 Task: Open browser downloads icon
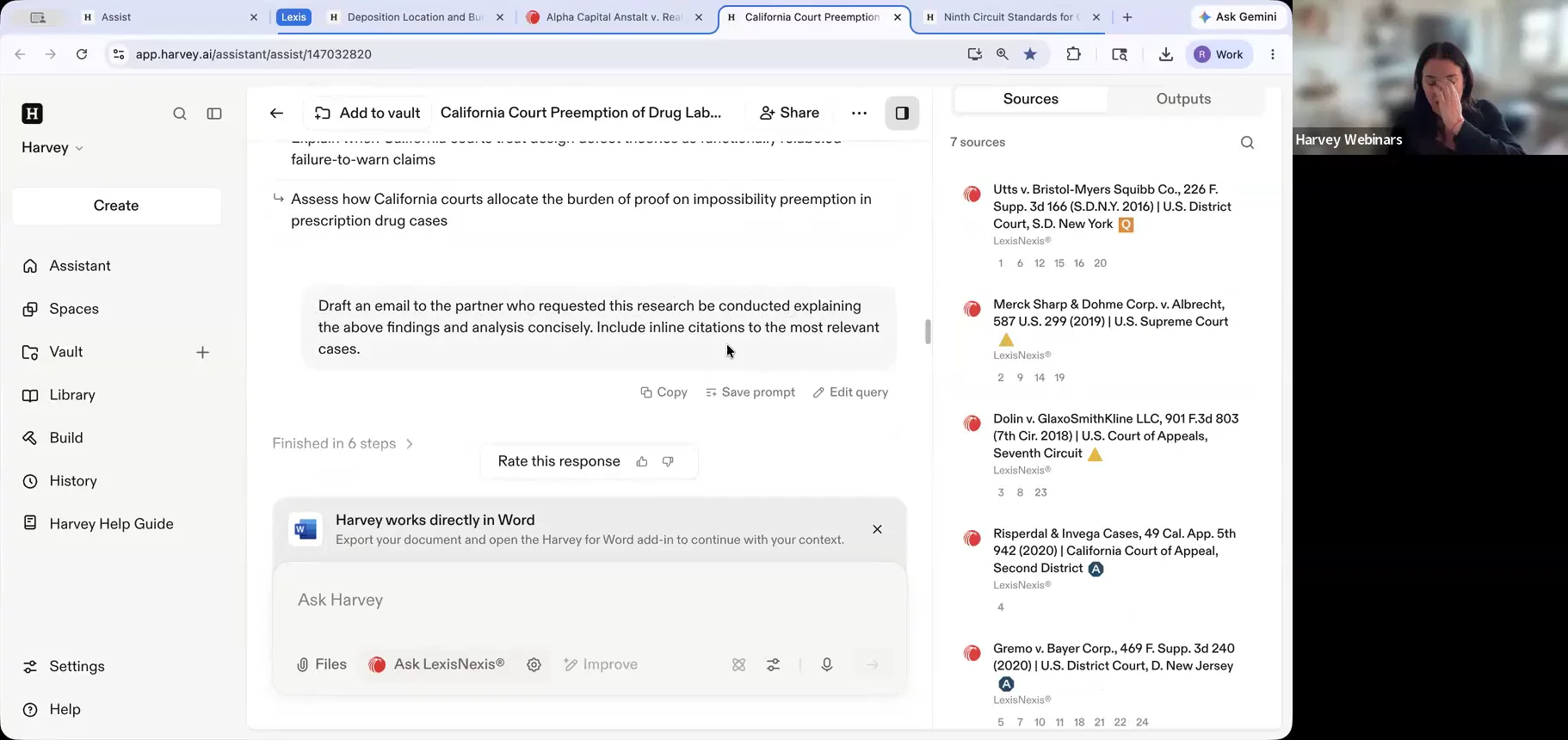pos(1165,54)
